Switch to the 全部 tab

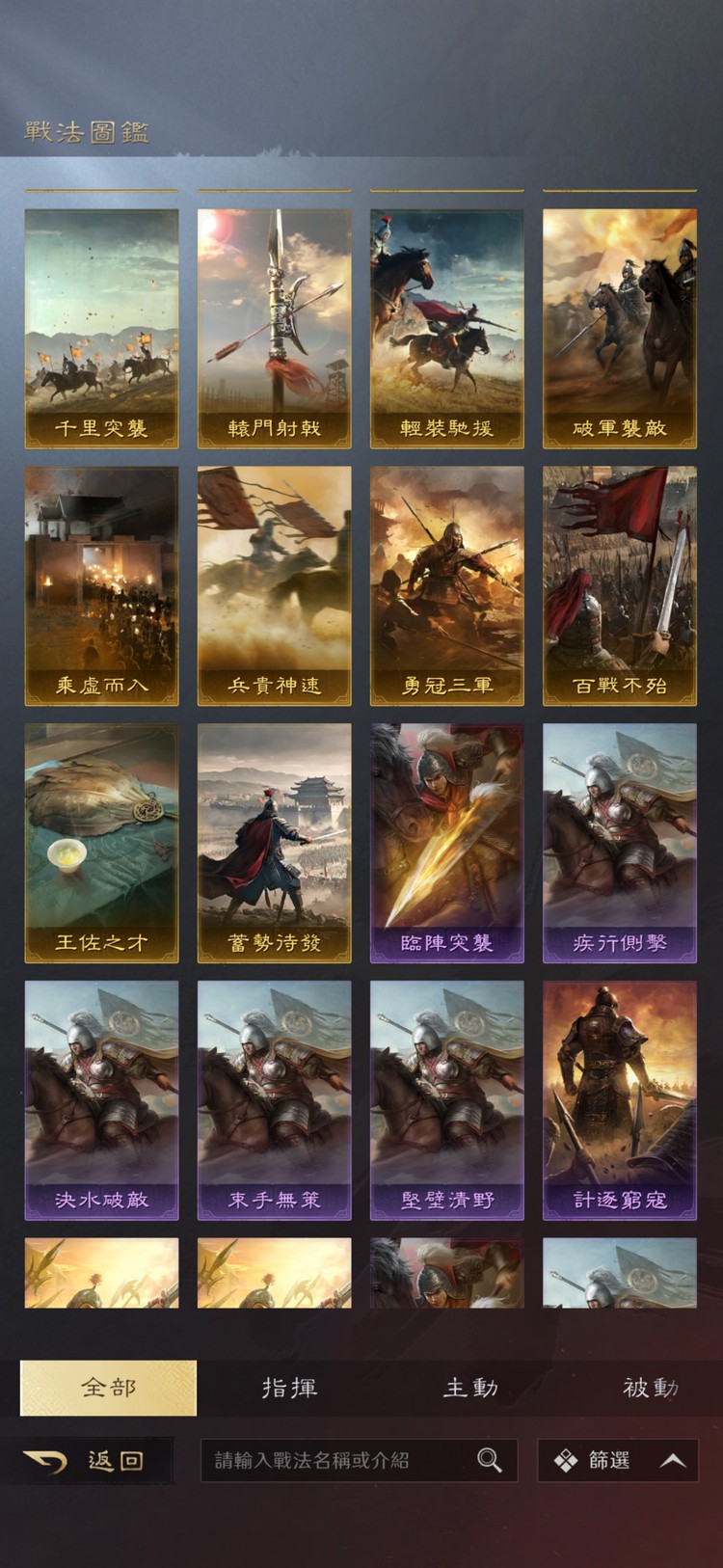[108, 1388]
